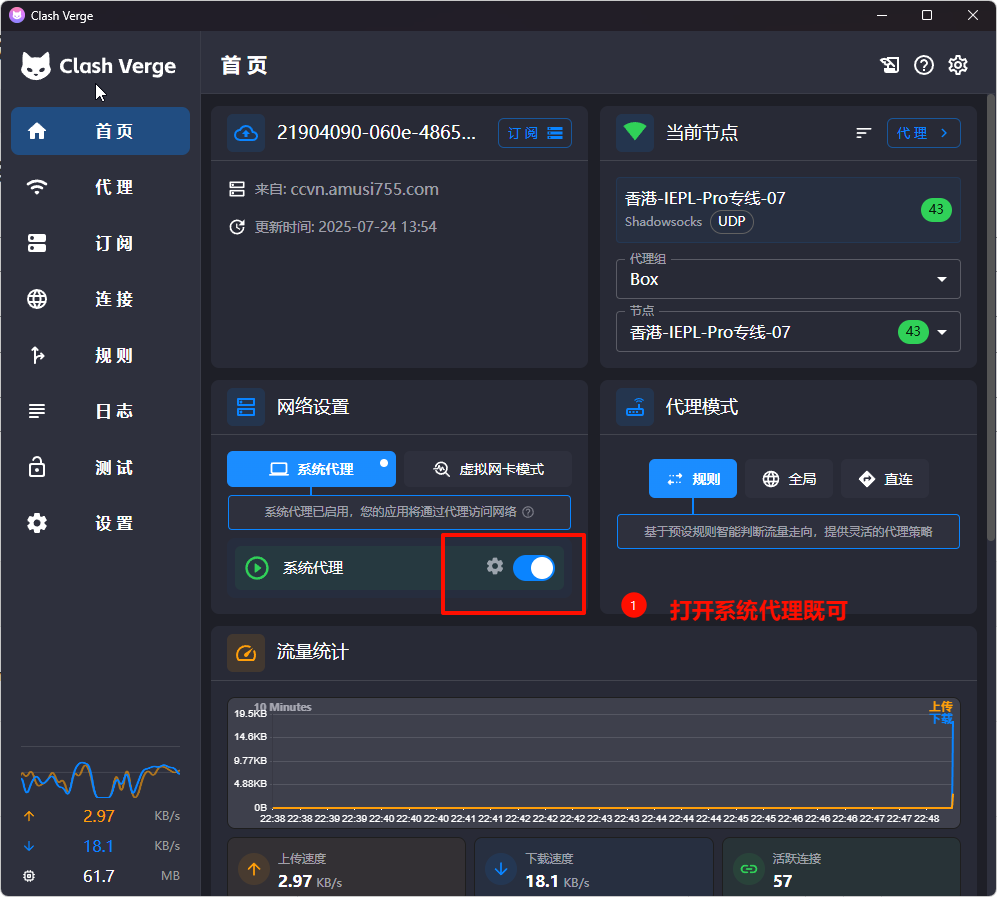Open the 订阅 subscriptions sidebar item

(100, 243)
